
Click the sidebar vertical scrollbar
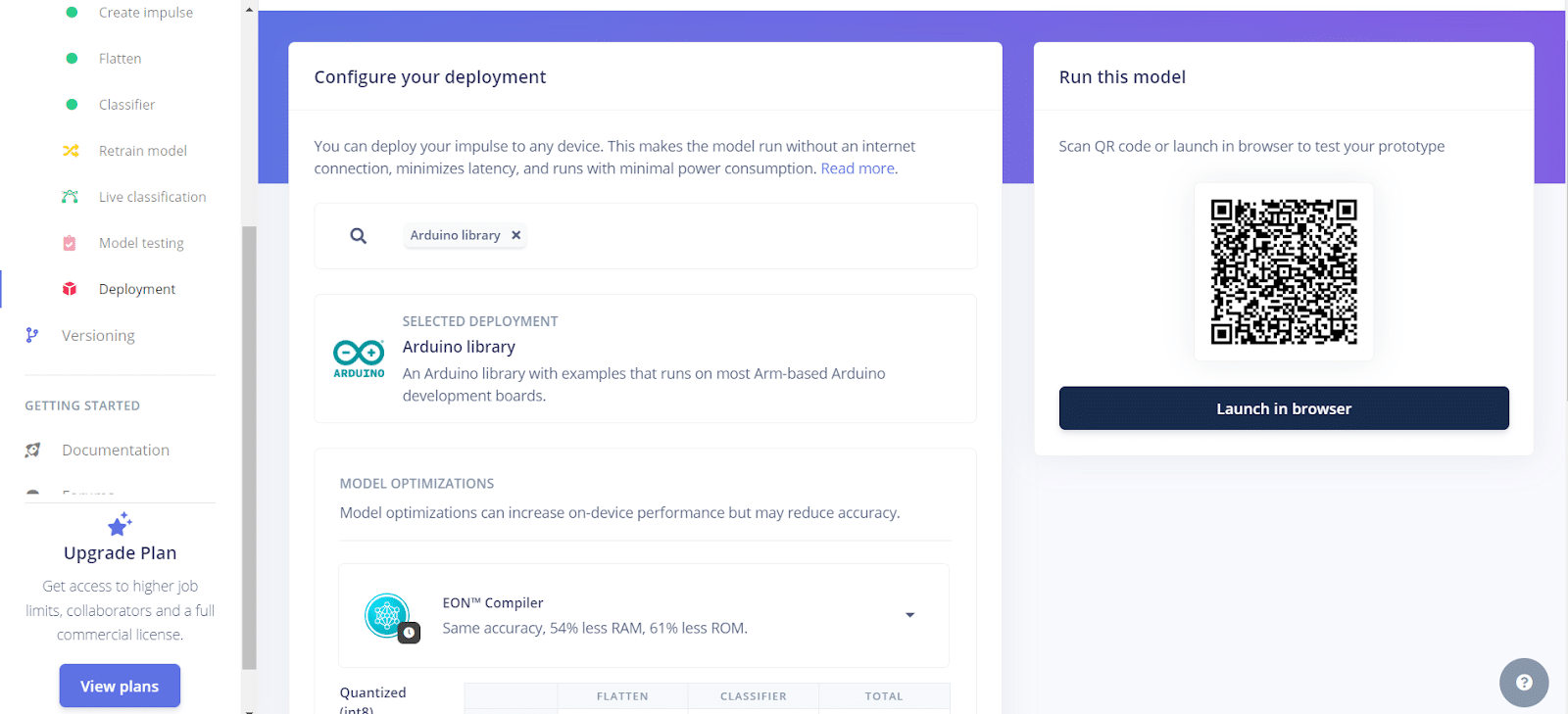pos(249,441)
